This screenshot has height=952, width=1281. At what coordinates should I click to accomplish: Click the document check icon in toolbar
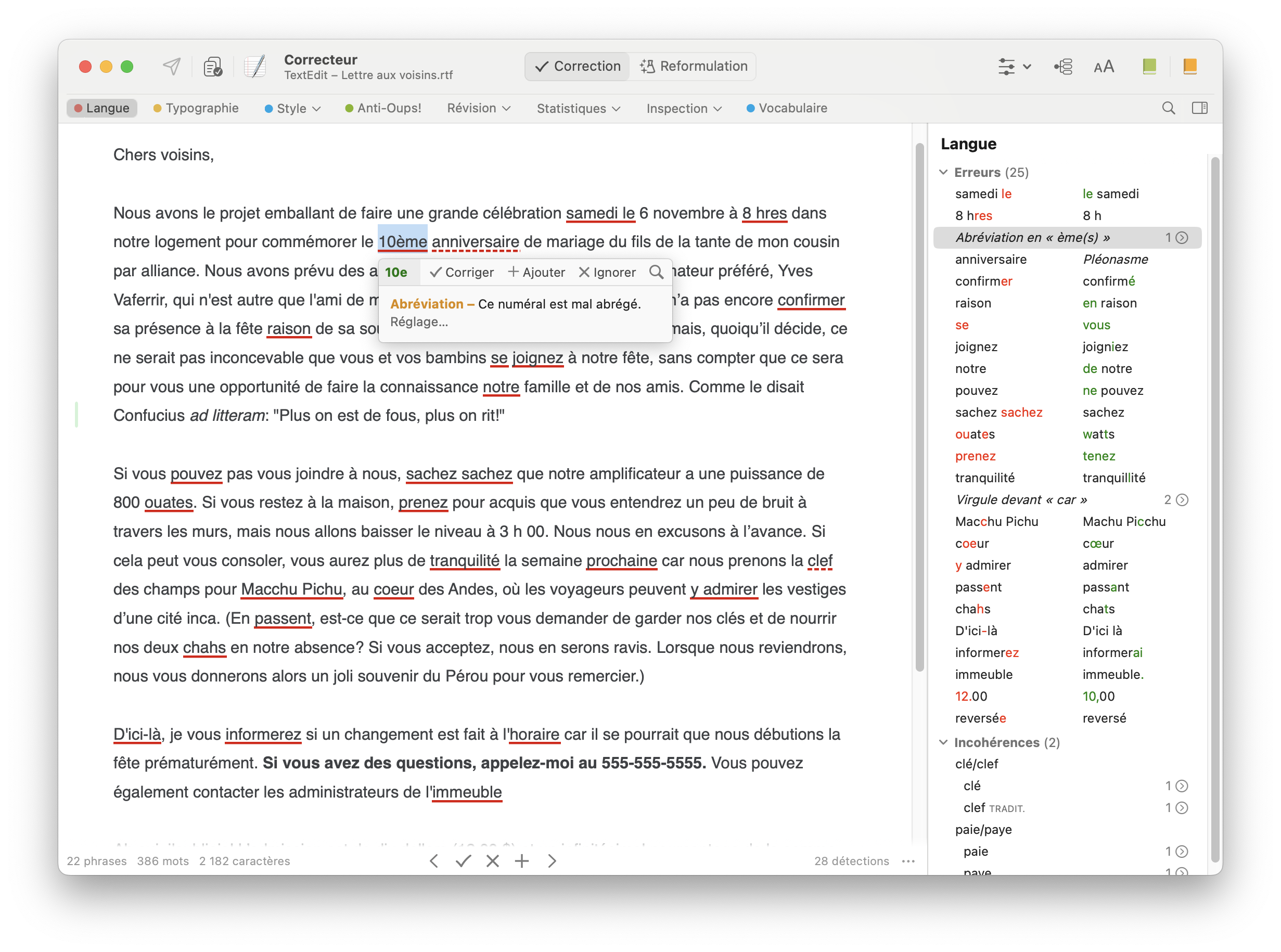213,67
